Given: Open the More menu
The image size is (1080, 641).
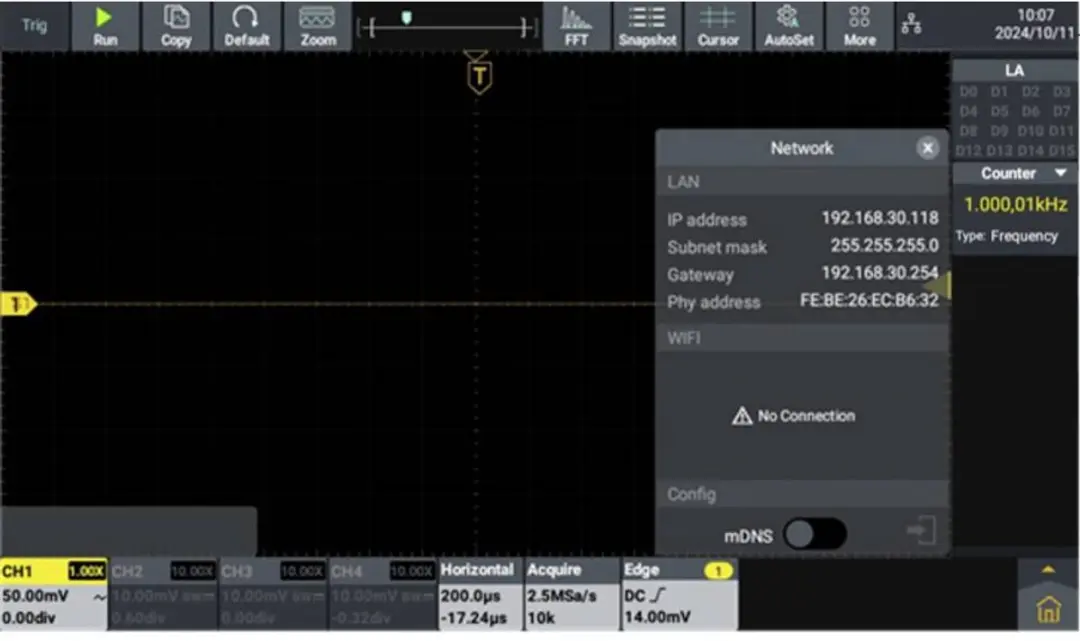Looking at the screenshot, I should (x=860, y=26).
